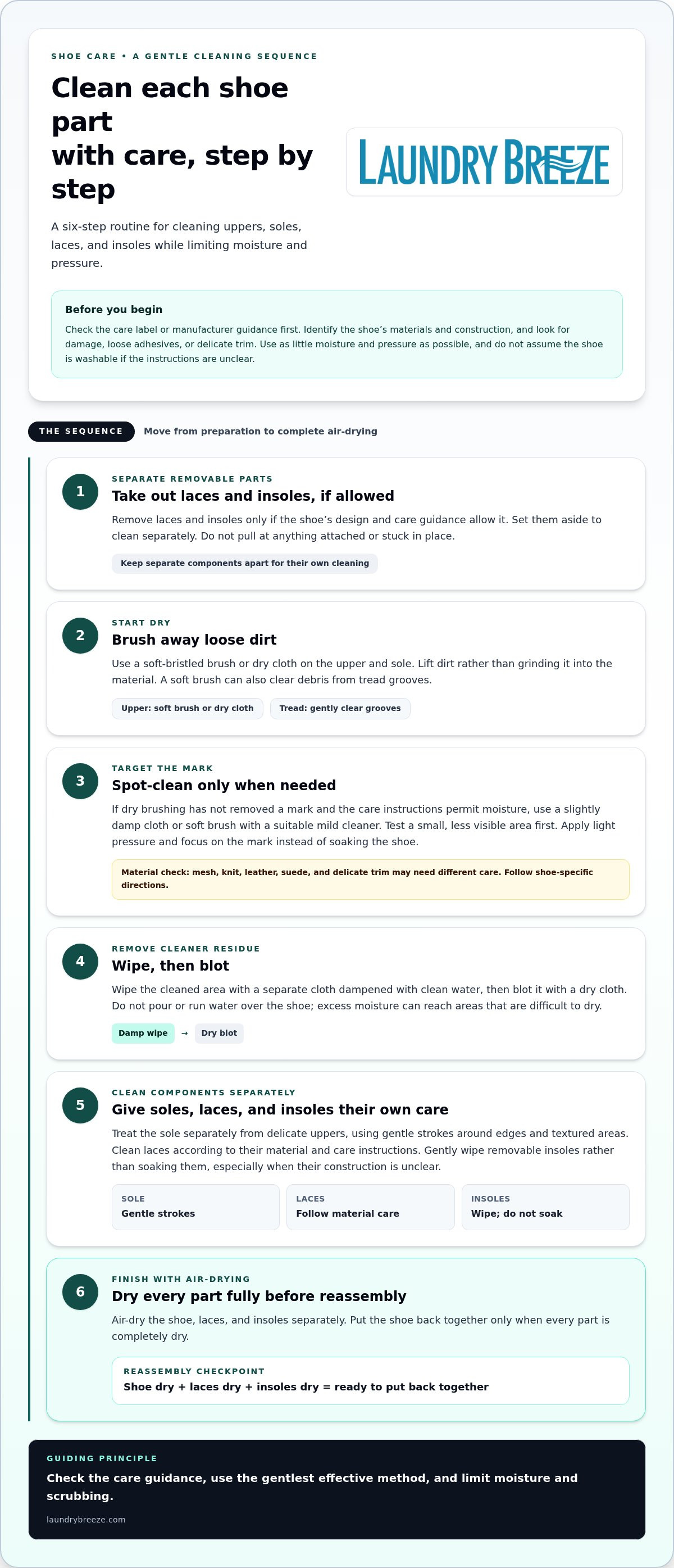Click the step 3 number circle
The height and width of the screenshot is (1568, 674).
tap(80, 781)
